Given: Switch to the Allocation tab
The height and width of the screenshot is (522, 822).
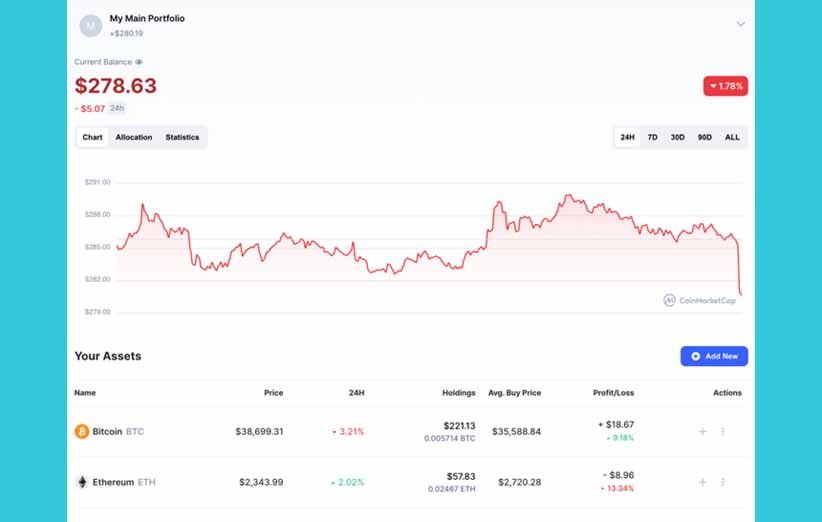Looking at the screenshot, I should tap(134, 137).
